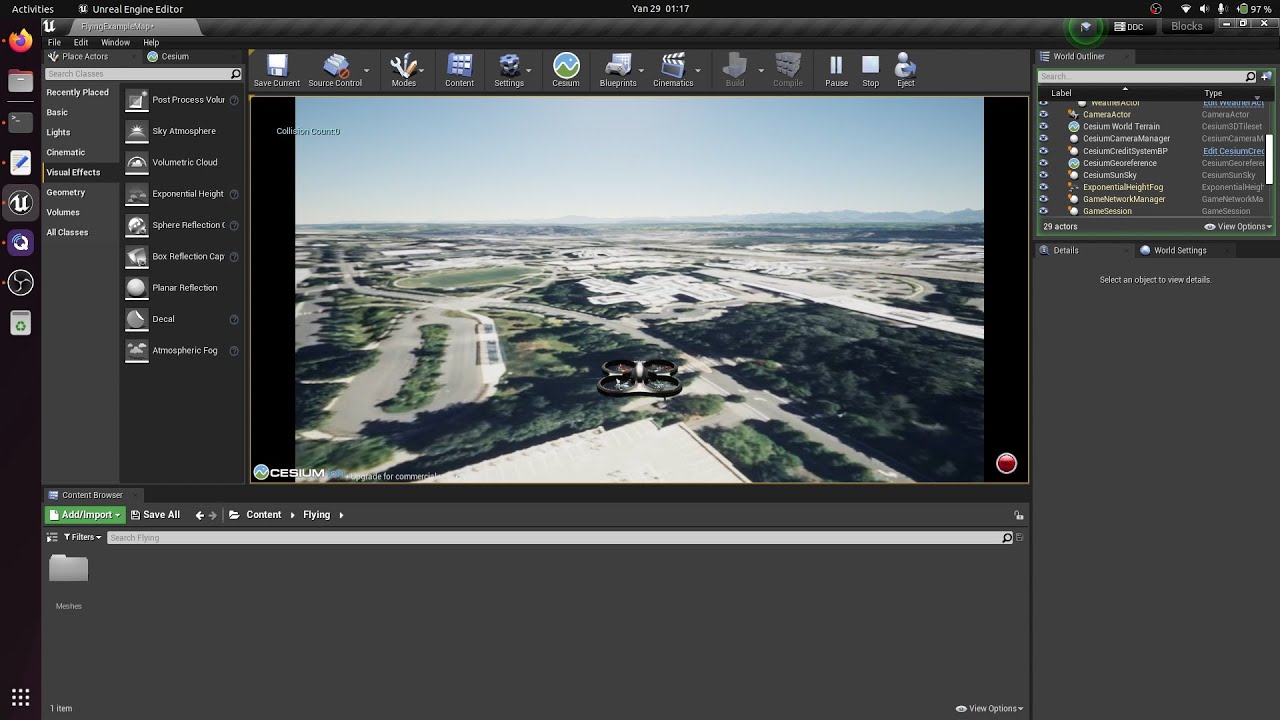
Task: Open Firefox from the Ubuntu dock
Action: tap(20, 41)
